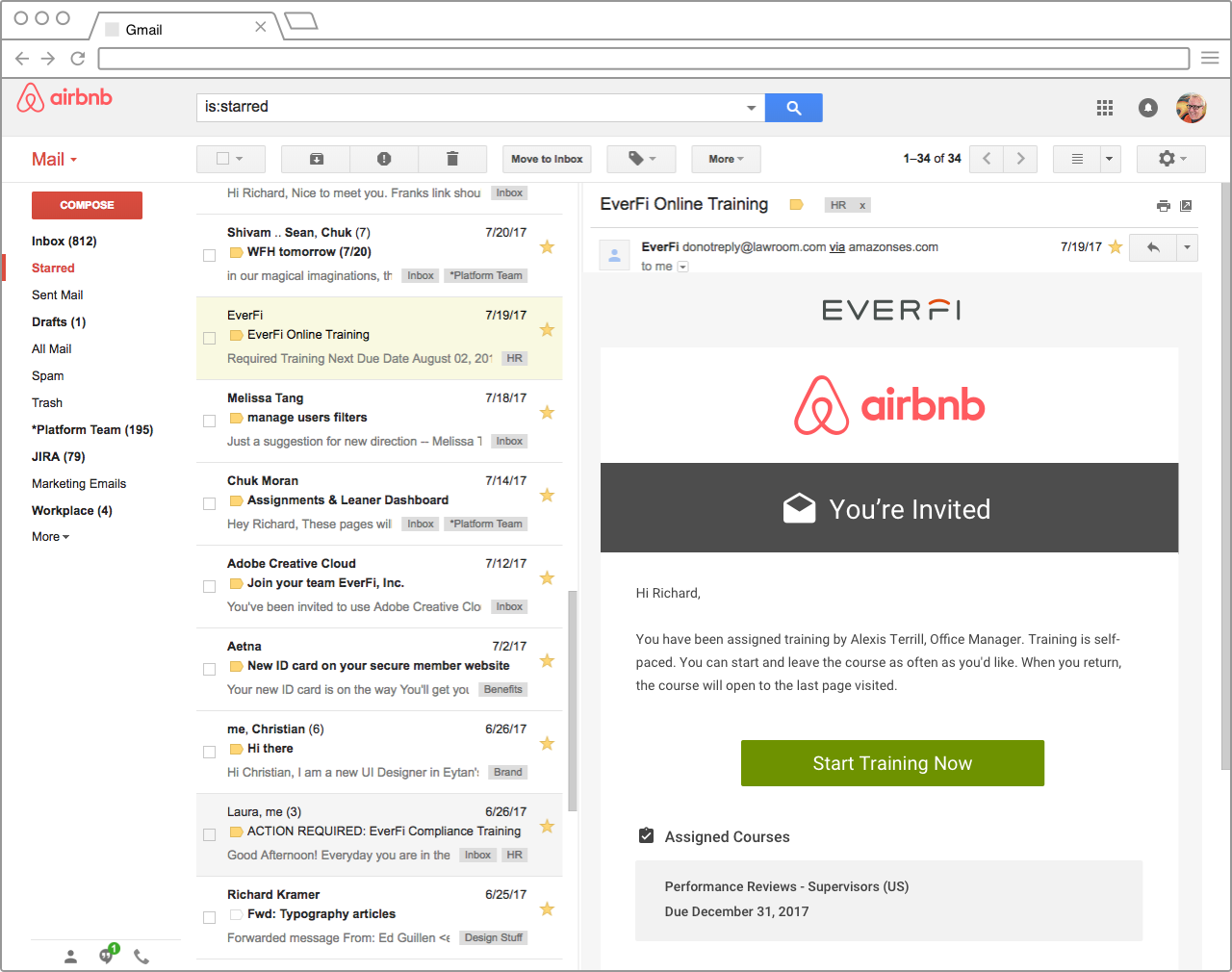Open the split pane mode dropdown arrow
This screenshot has width=1232, height=972.
[x=1110, y=159]
